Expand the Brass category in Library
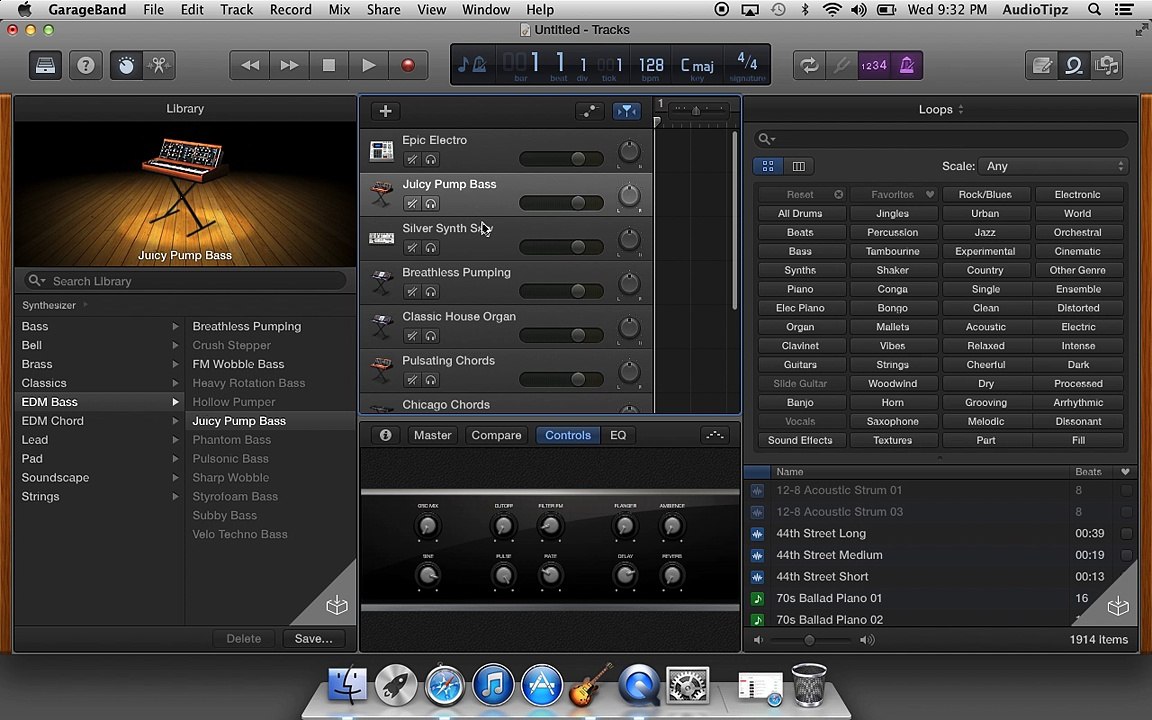The height and width of the screenshot is (720, 1152). [x=175, y=364]
